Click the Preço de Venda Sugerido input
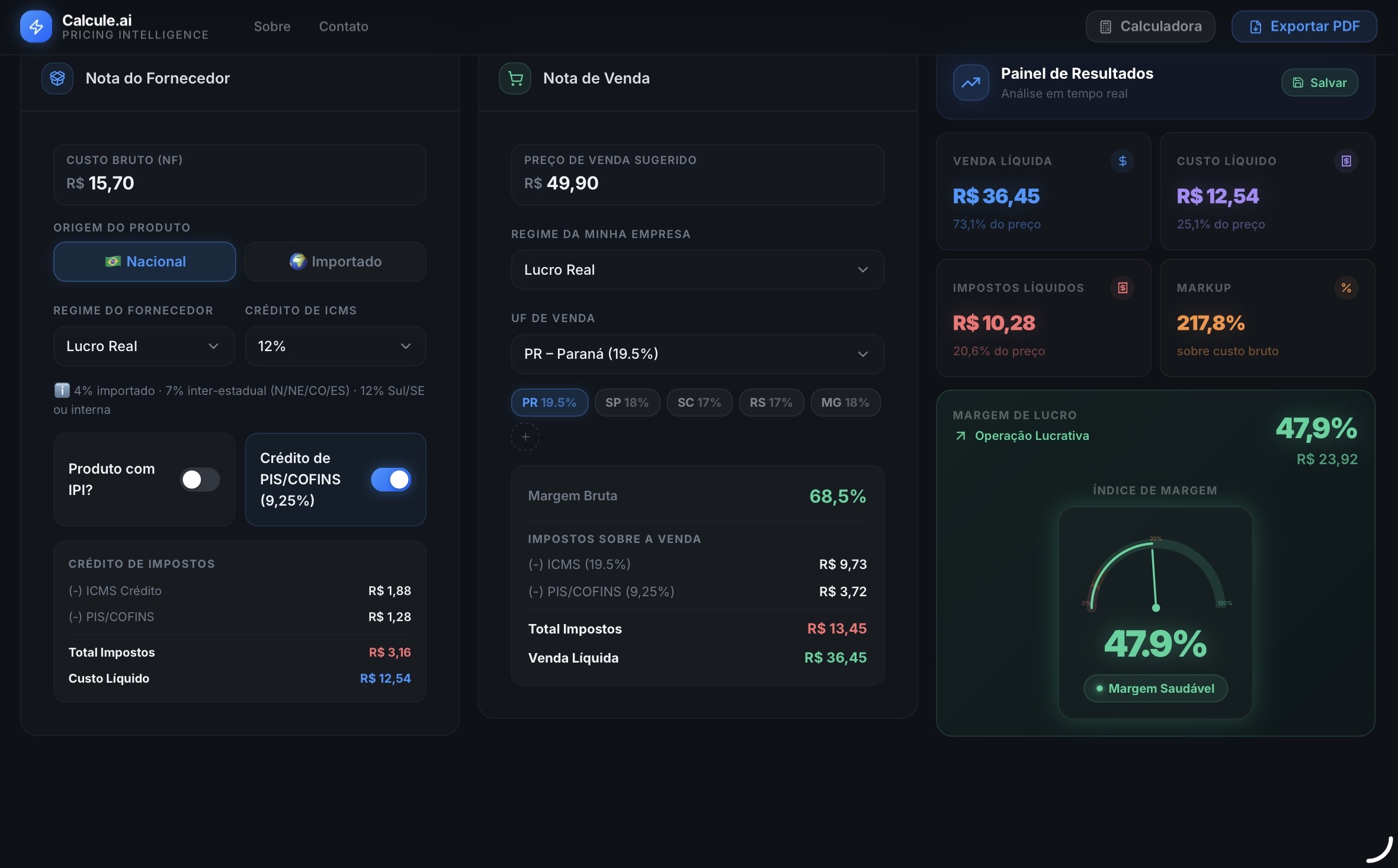Viewport: 1398px width, 868px height. (698, 175)
